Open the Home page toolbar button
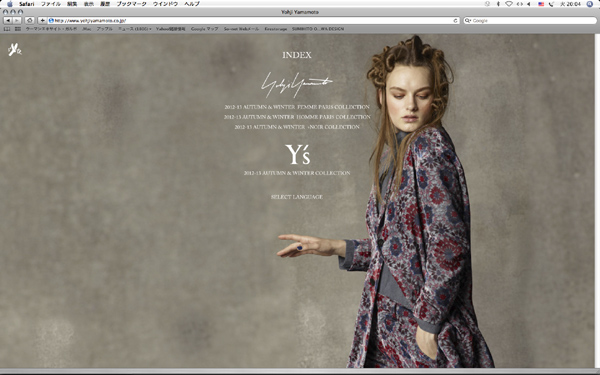 pyautogui.click(x=30, y=21)
